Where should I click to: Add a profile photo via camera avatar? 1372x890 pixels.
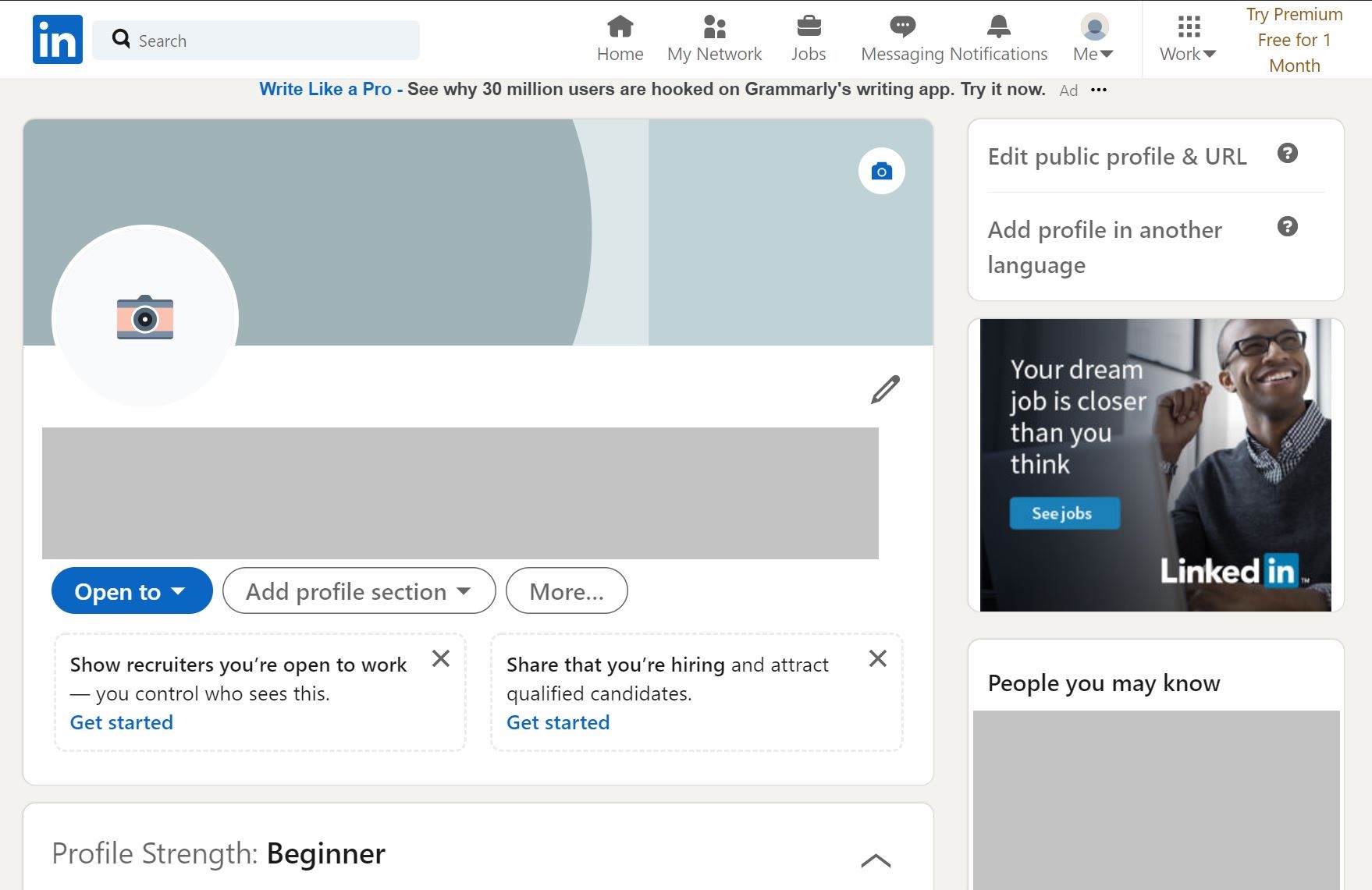(x=145, y=317)
